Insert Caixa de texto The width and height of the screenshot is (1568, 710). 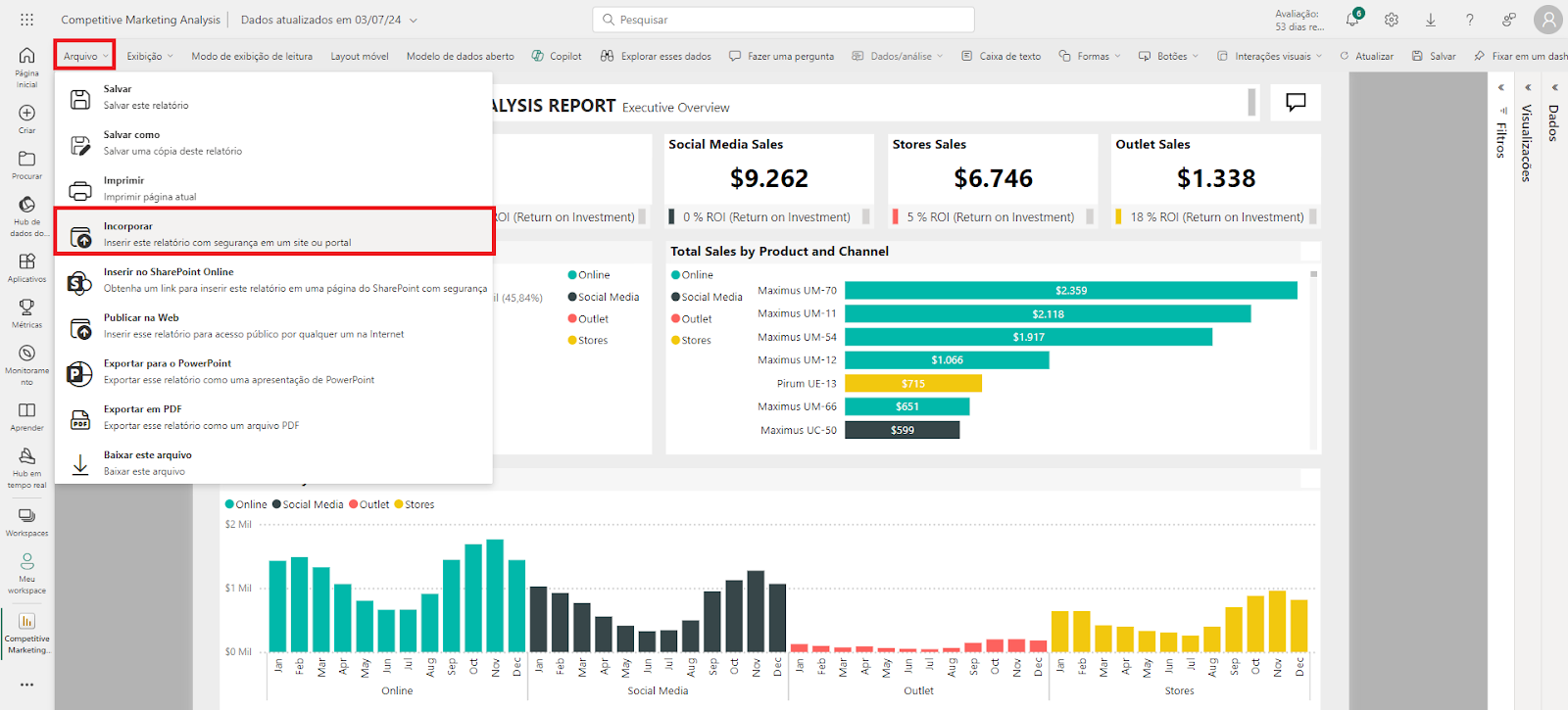[x=1001, y=56]
